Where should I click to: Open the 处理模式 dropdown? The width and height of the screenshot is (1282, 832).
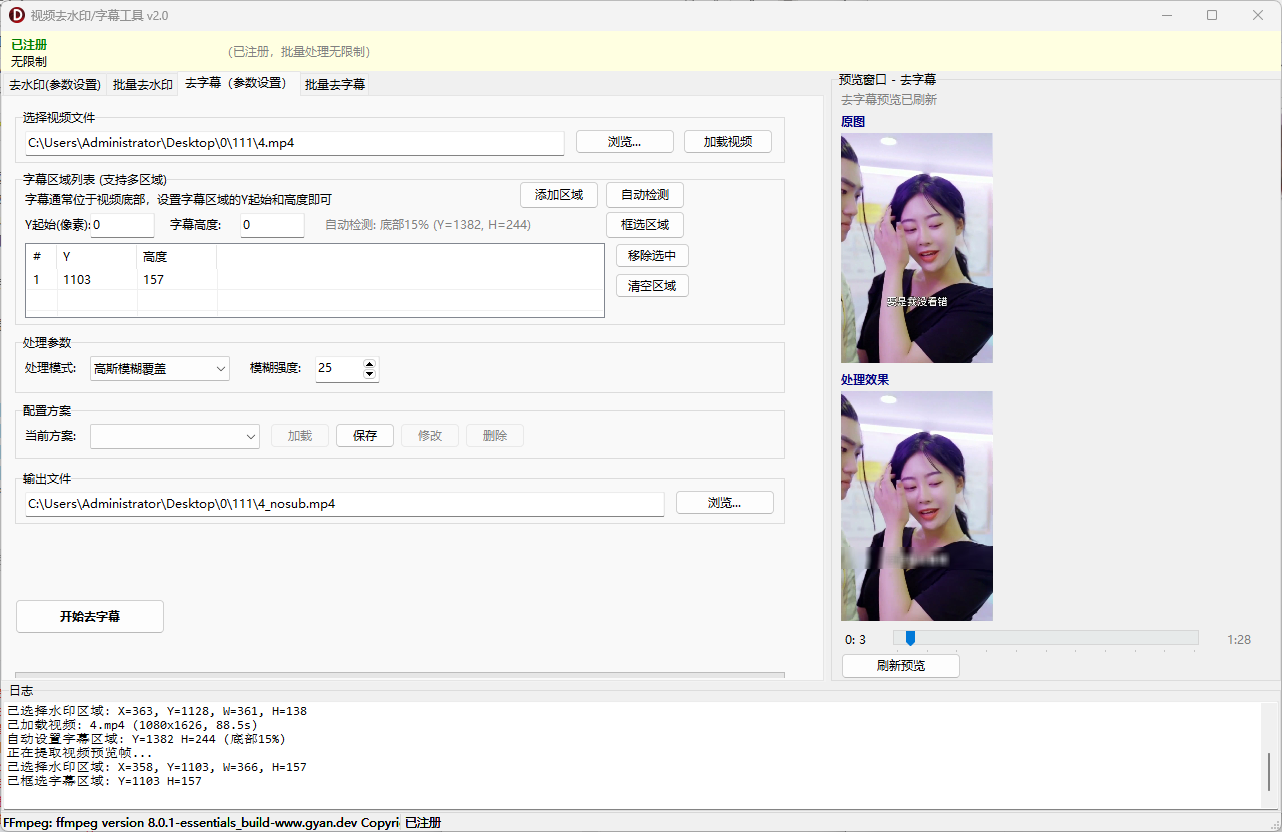pyautogui.click(x=160, y=369)
